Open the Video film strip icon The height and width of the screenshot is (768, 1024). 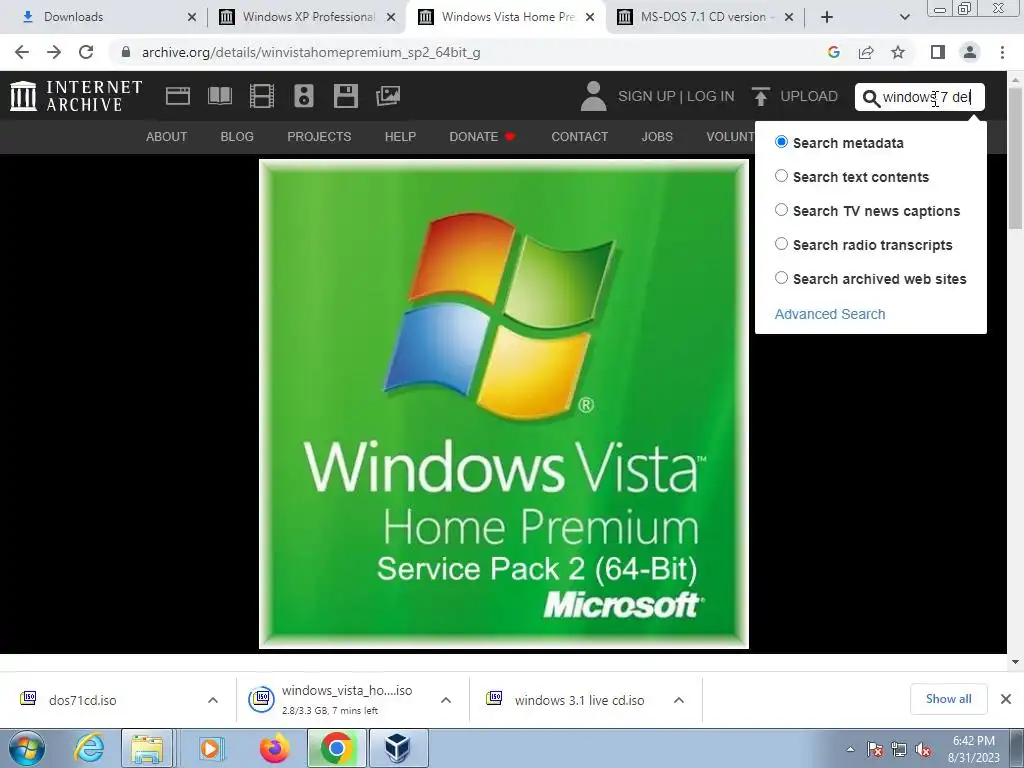(262, 96)
